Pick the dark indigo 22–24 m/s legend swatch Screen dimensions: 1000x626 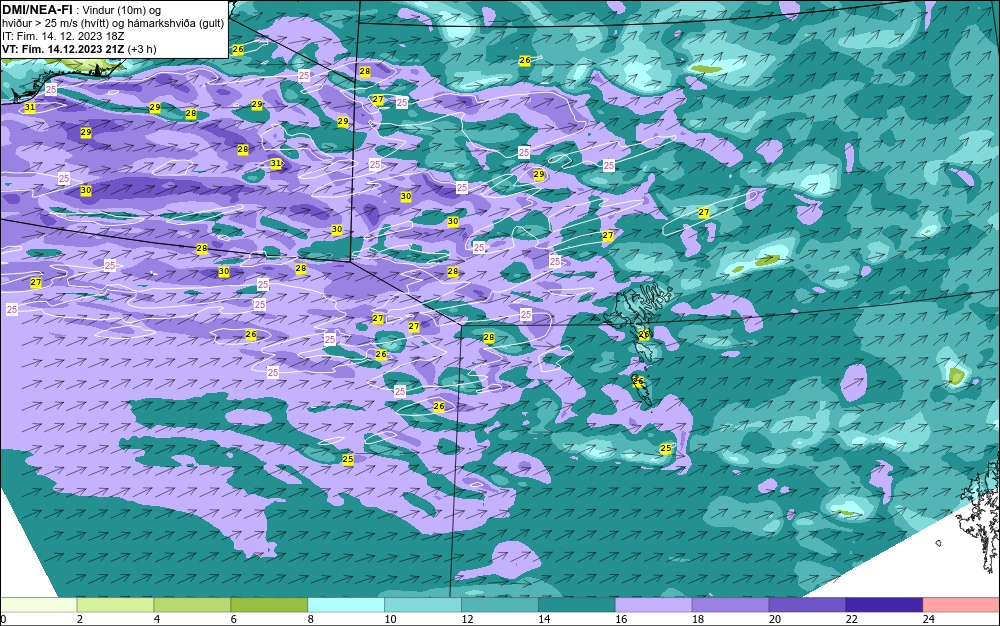tap(884, 605)
